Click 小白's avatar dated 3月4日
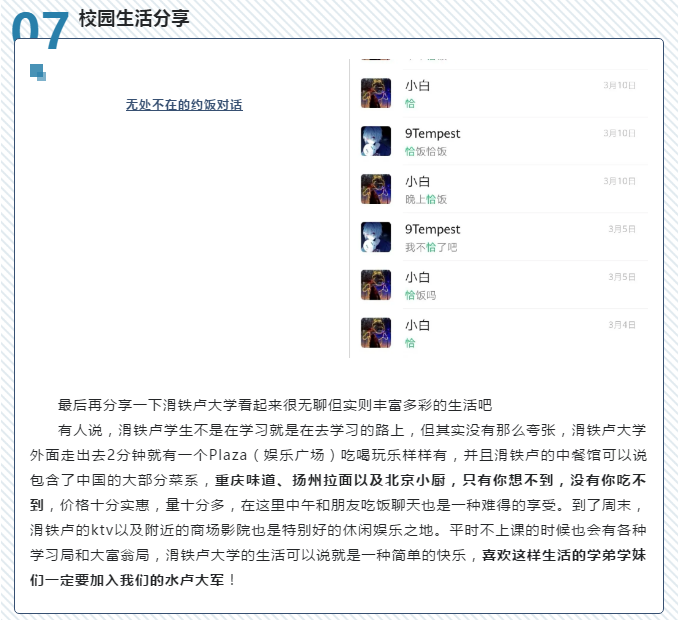Viewport: 679px width, 620px height. [376, 333]
